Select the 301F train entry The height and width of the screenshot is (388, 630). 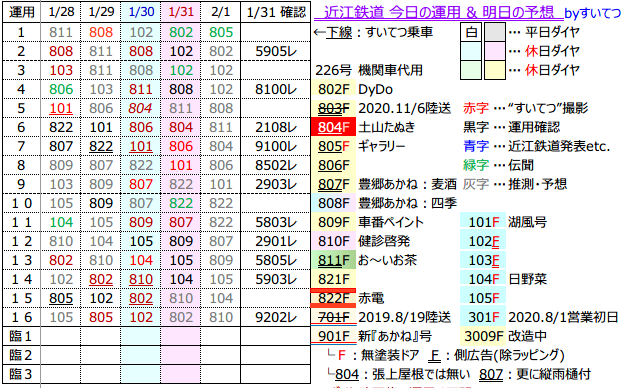483,317
